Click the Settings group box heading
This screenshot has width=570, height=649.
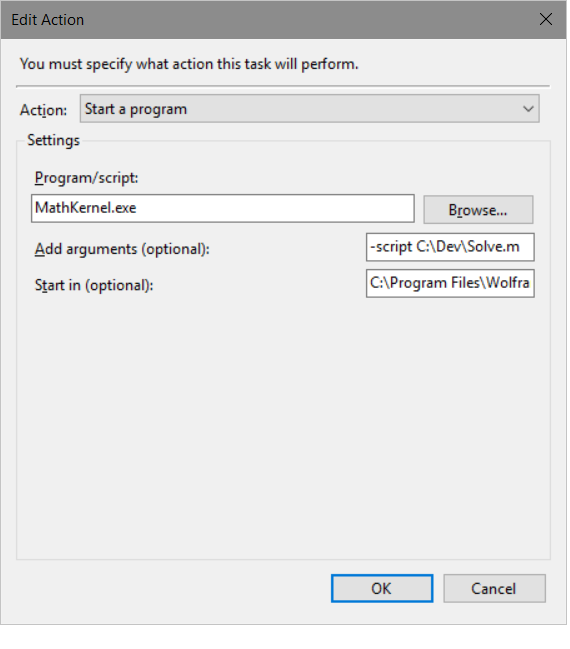click(x=53, y=140)
